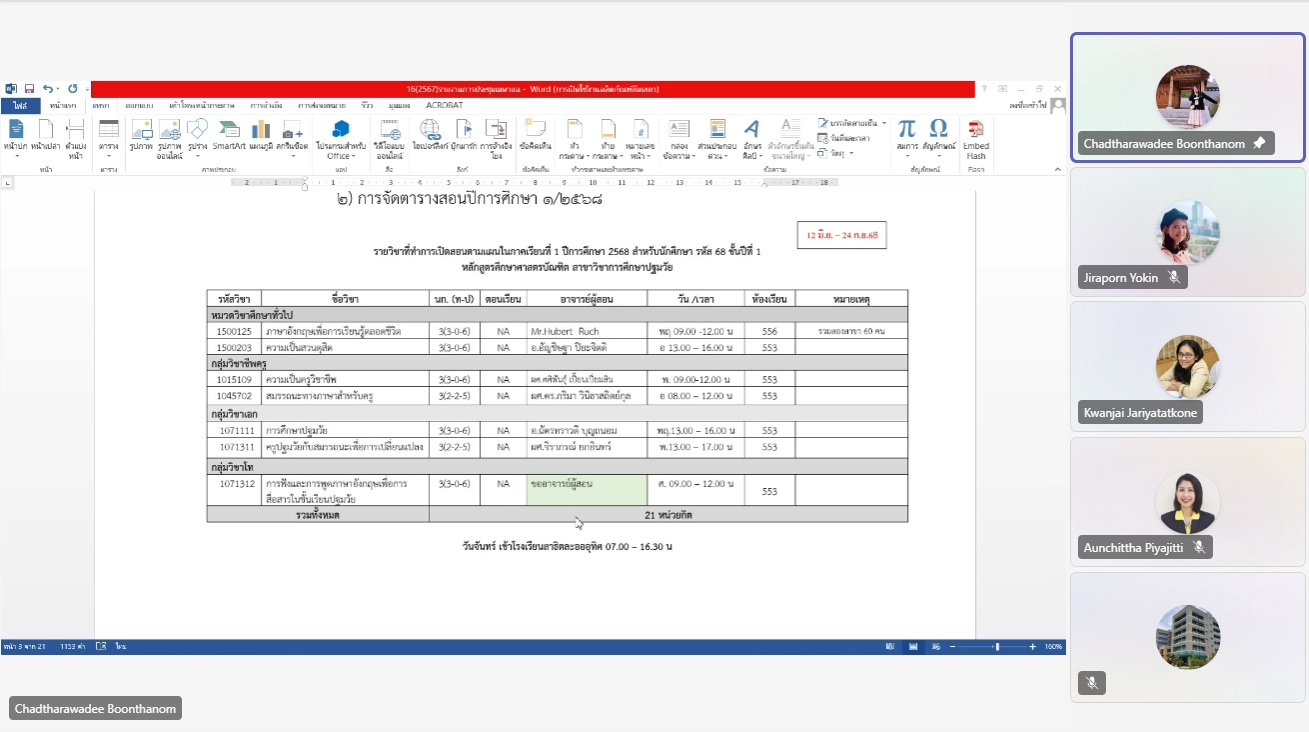Click the sign-in link at ribbon top right

[x=1026, y=105]
